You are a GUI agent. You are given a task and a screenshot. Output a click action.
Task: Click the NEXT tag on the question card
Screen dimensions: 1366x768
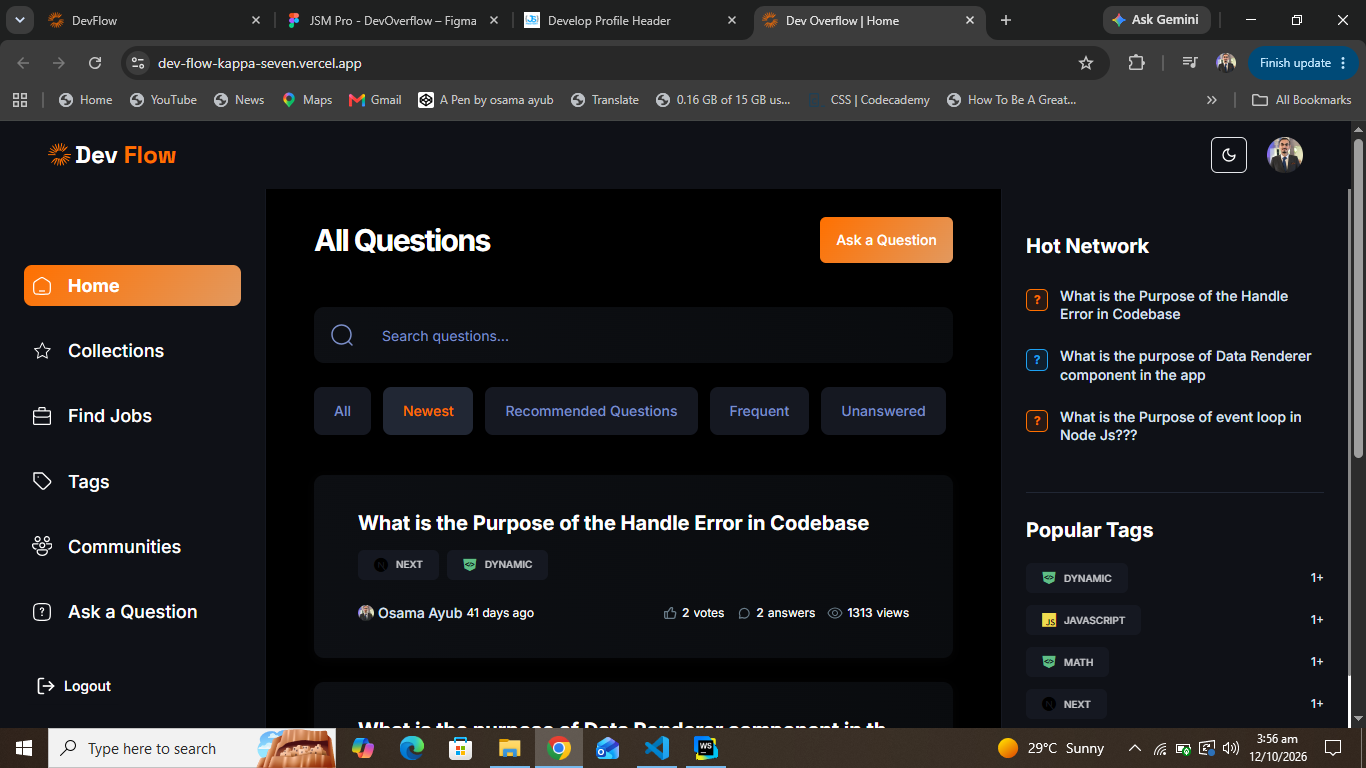click(x=398, y=565)
